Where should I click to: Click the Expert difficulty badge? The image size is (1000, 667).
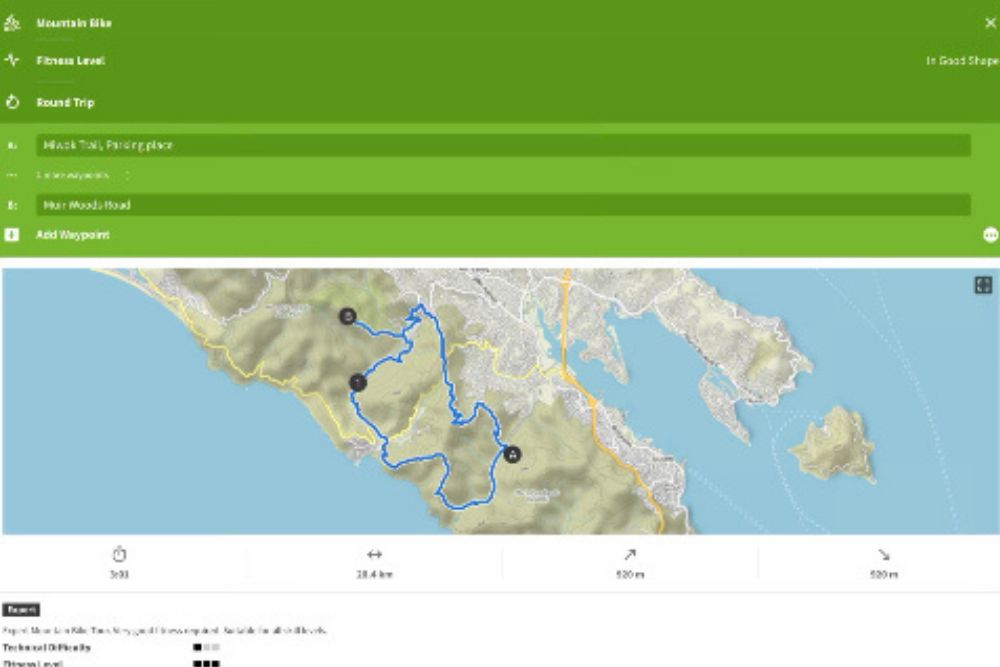coord(21,609)
